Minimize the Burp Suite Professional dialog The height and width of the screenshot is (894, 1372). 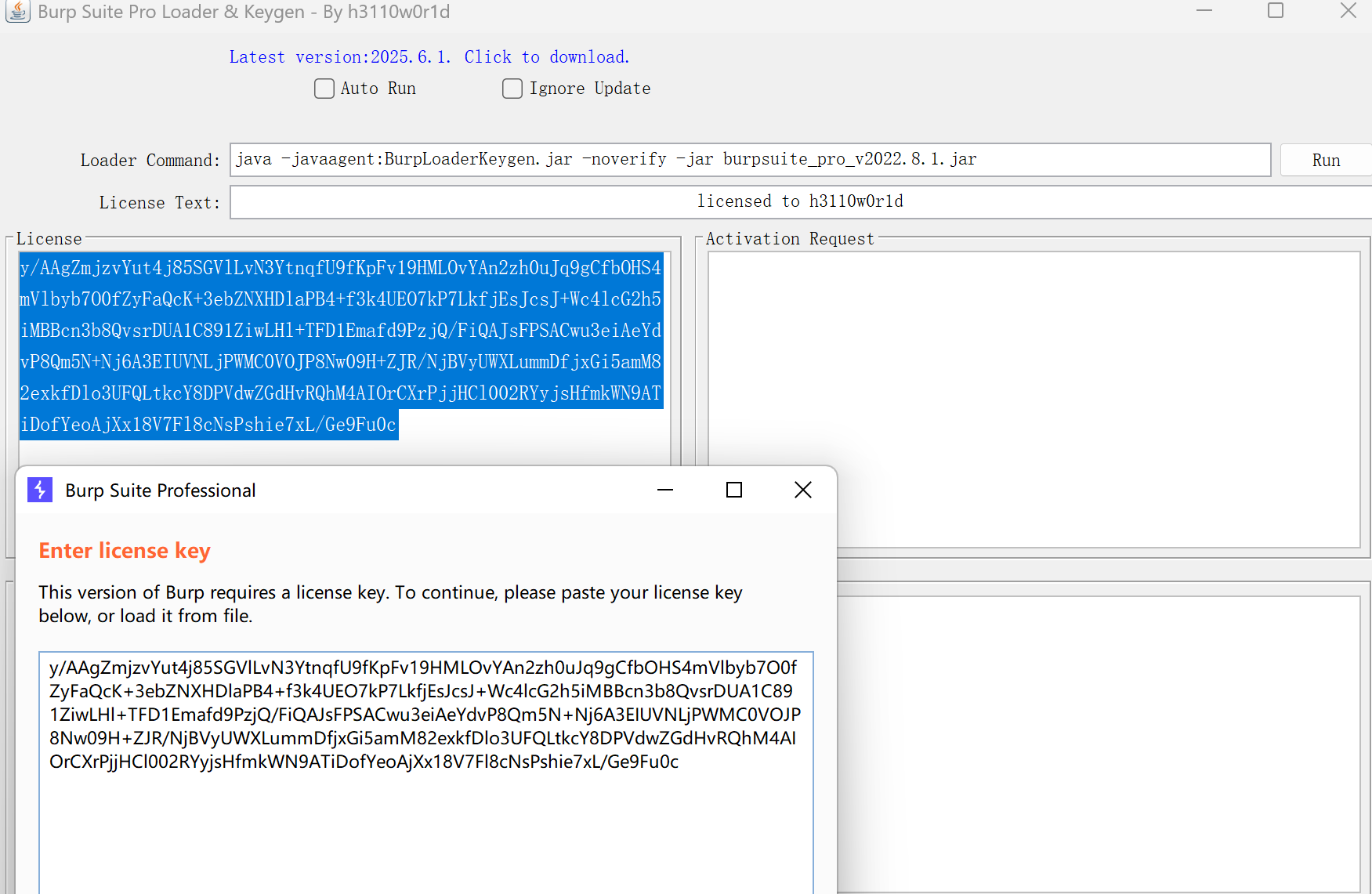click(x=664, y=490)
